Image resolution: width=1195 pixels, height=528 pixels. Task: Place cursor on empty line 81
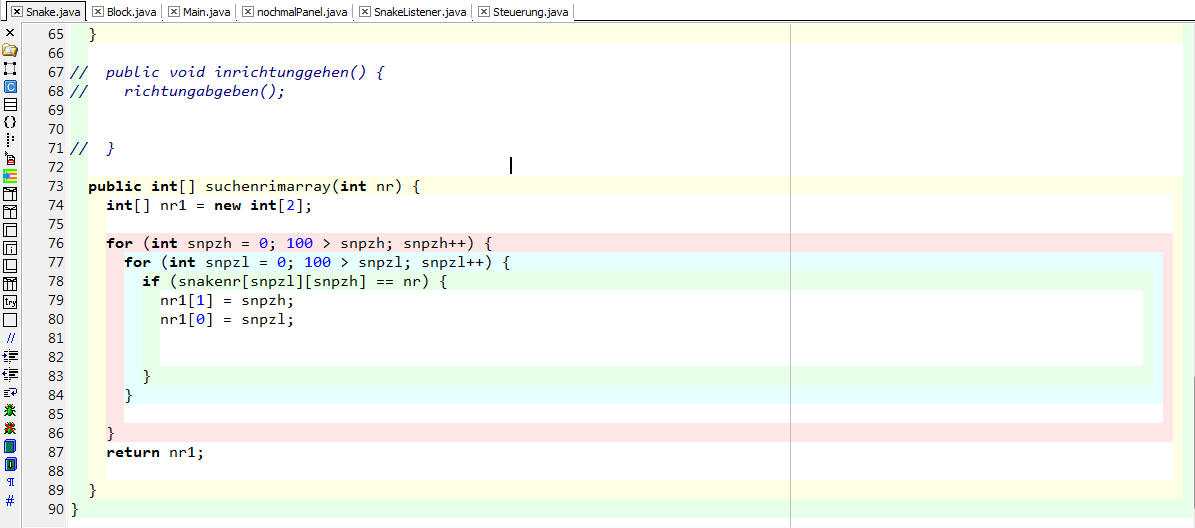coord(400,338)
